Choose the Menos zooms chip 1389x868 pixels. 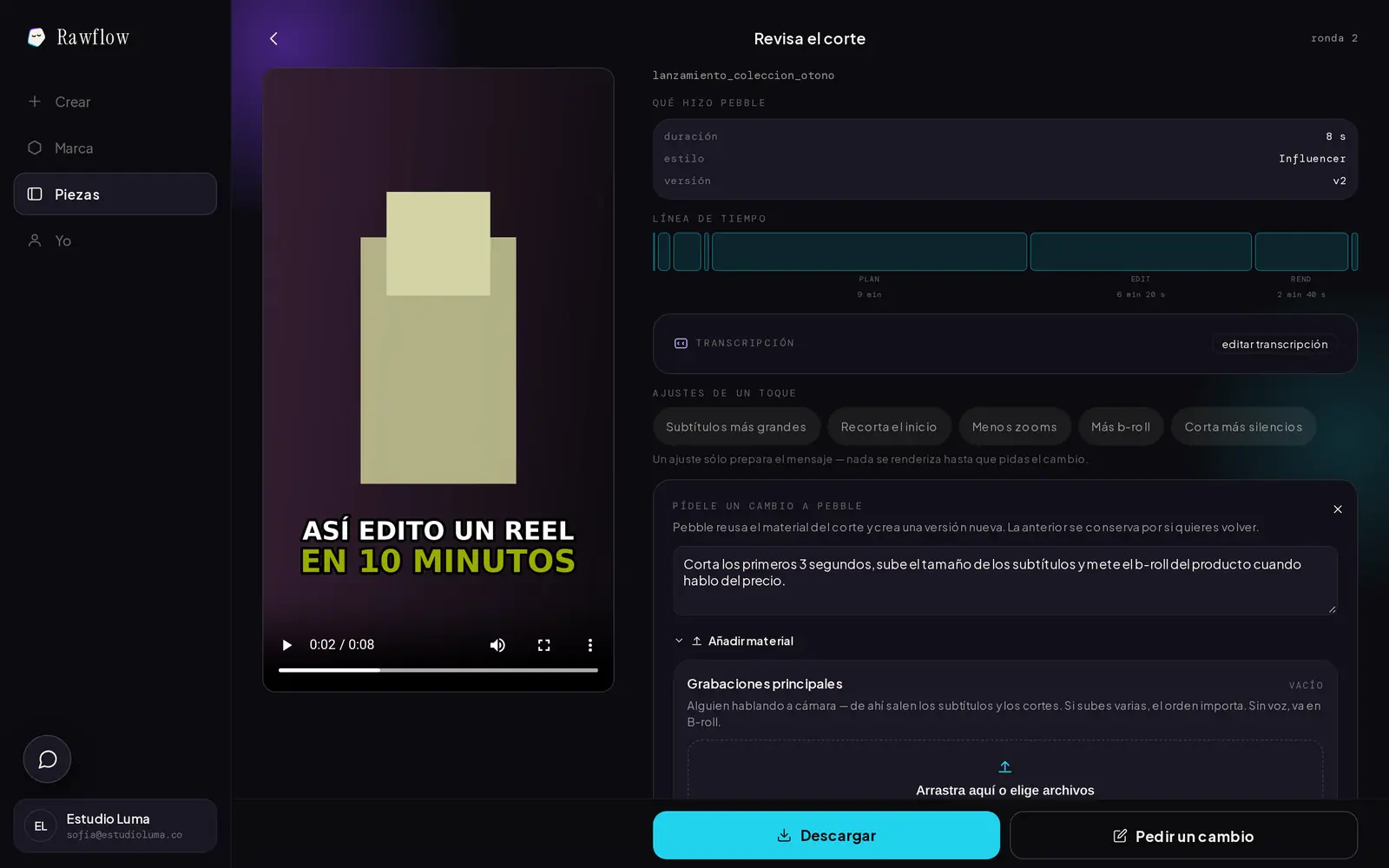1015,427
